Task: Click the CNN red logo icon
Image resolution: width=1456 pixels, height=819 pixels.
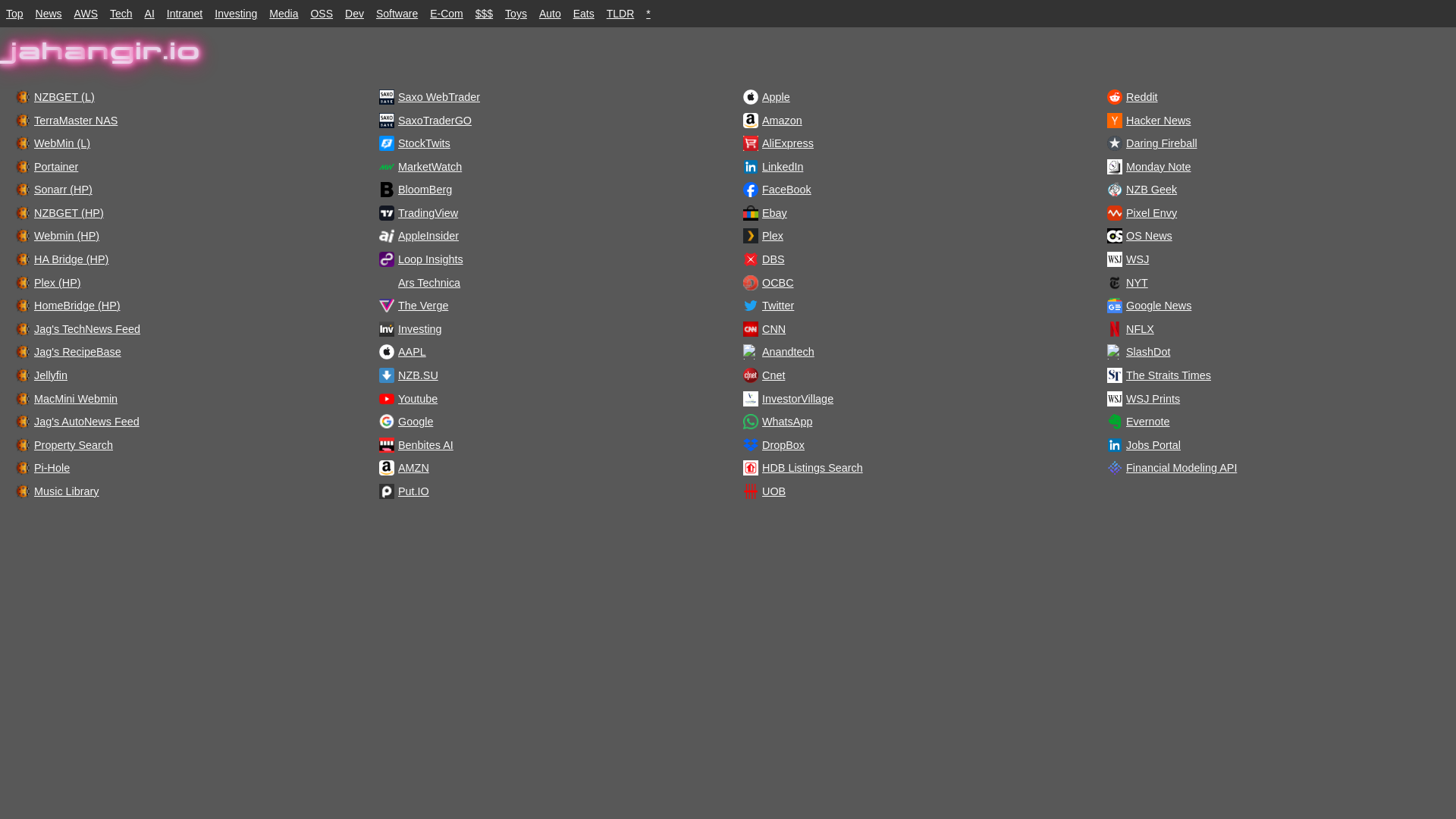Action: click(x=750, y=329)
